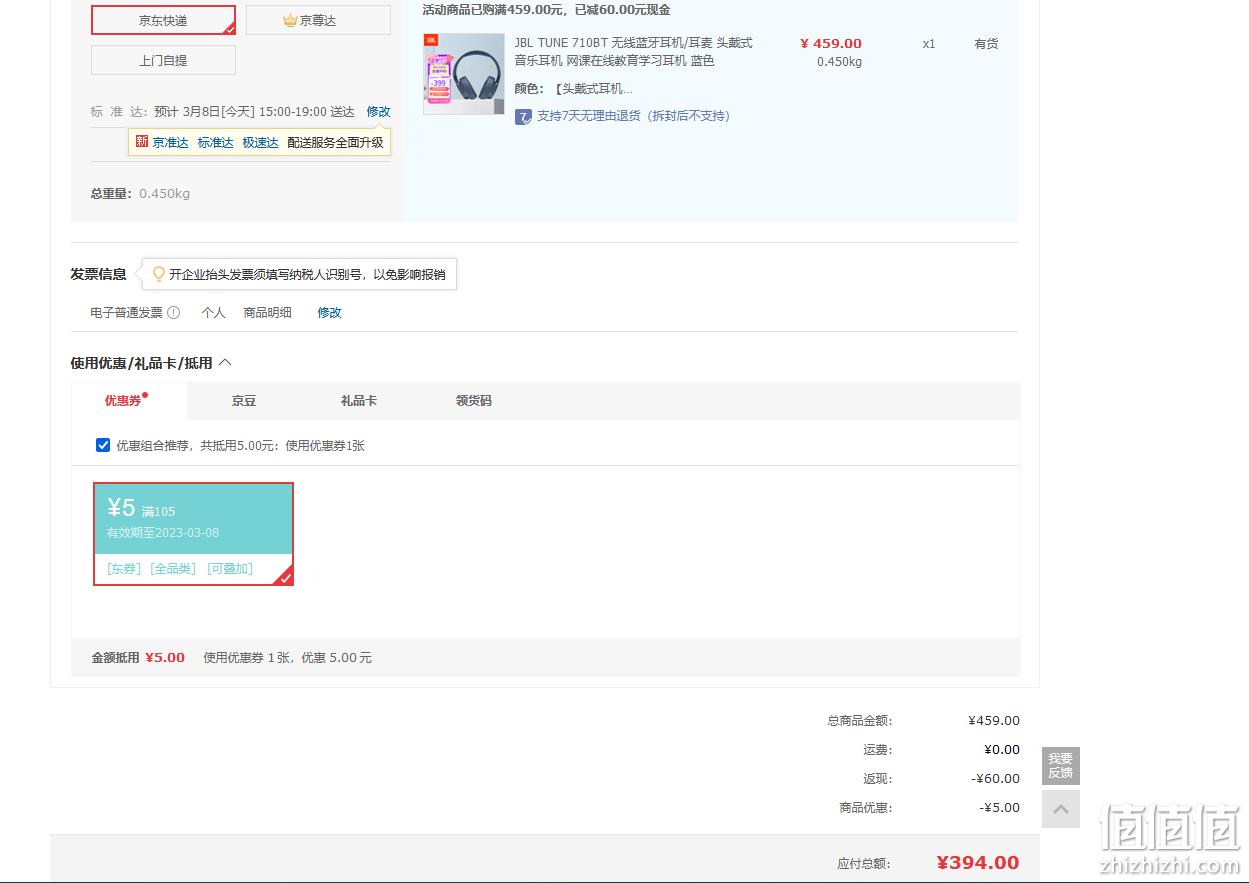Image resolution: width=1249 pixels, height=883 pixels.
Task: Click the 7-day return icon
Action: point(523,117)
